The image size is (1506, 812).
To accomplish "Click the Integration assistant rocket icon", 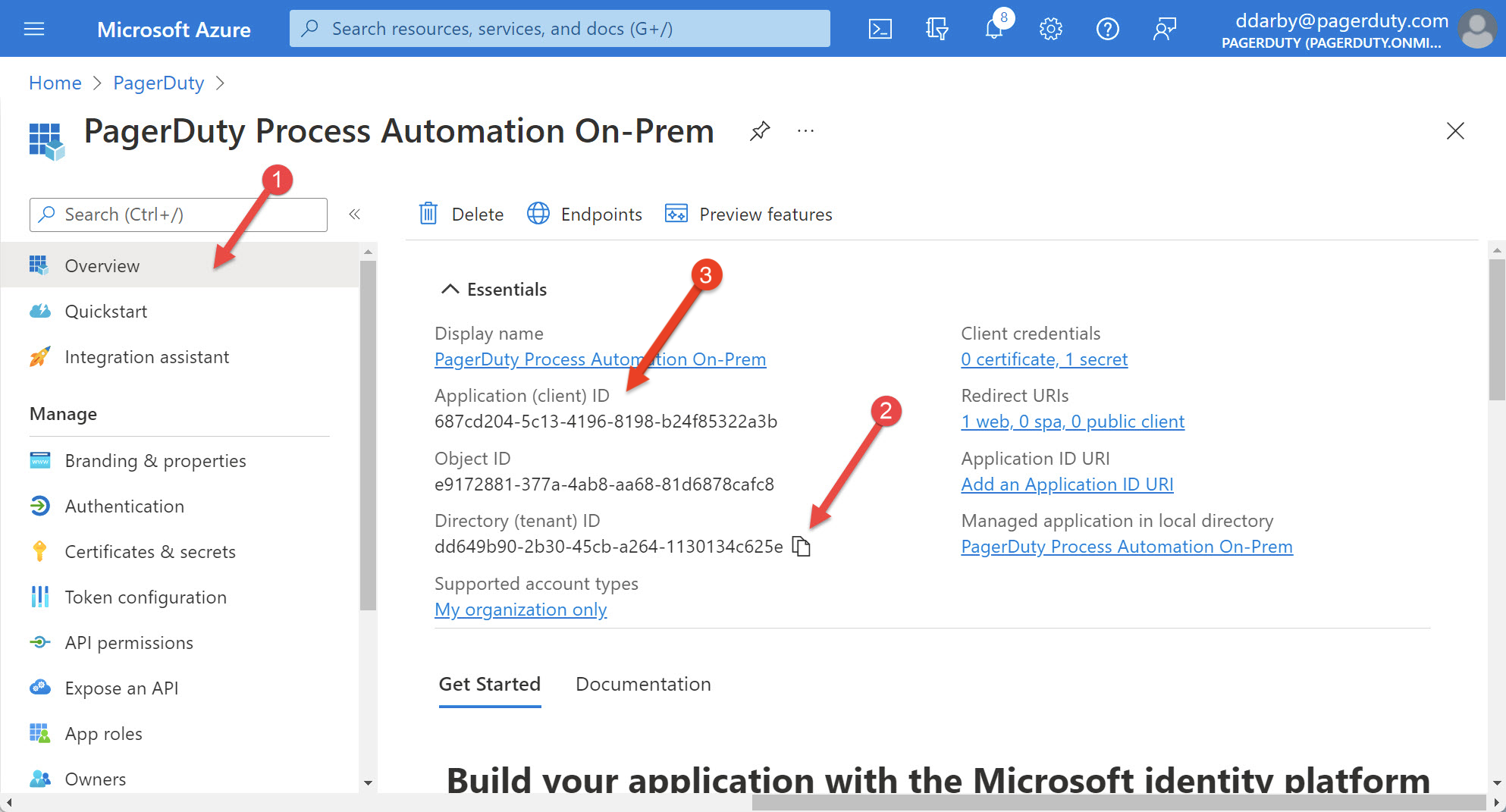I will [x=40, y=356].
